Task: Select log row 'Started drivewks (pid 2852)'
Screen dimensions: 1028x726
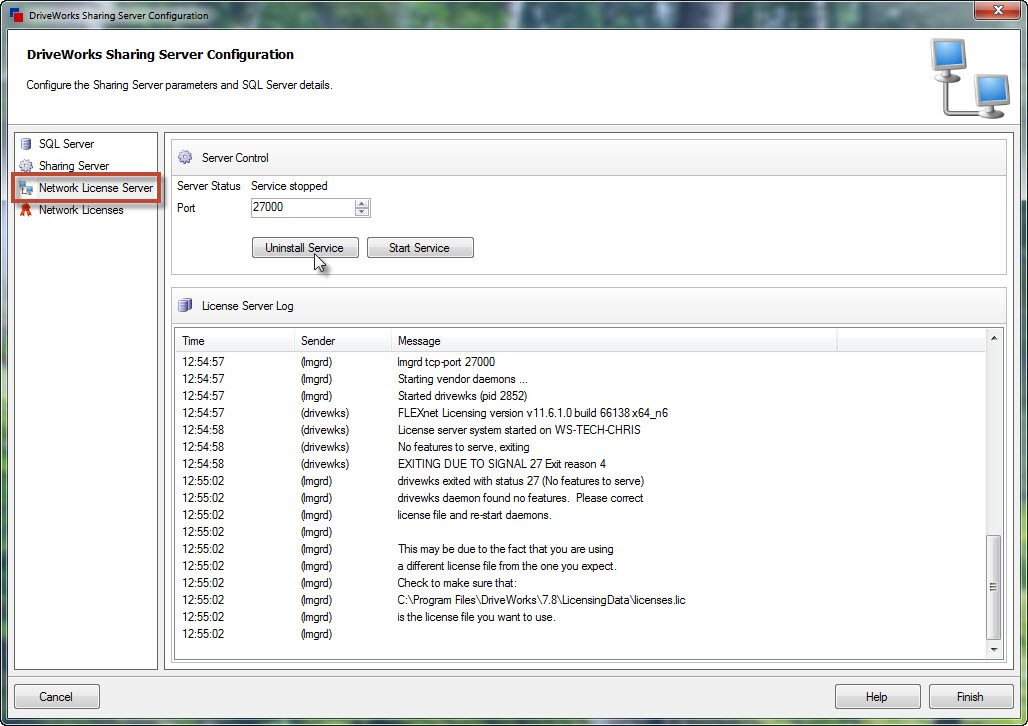Action: click(x=580, y=396)
